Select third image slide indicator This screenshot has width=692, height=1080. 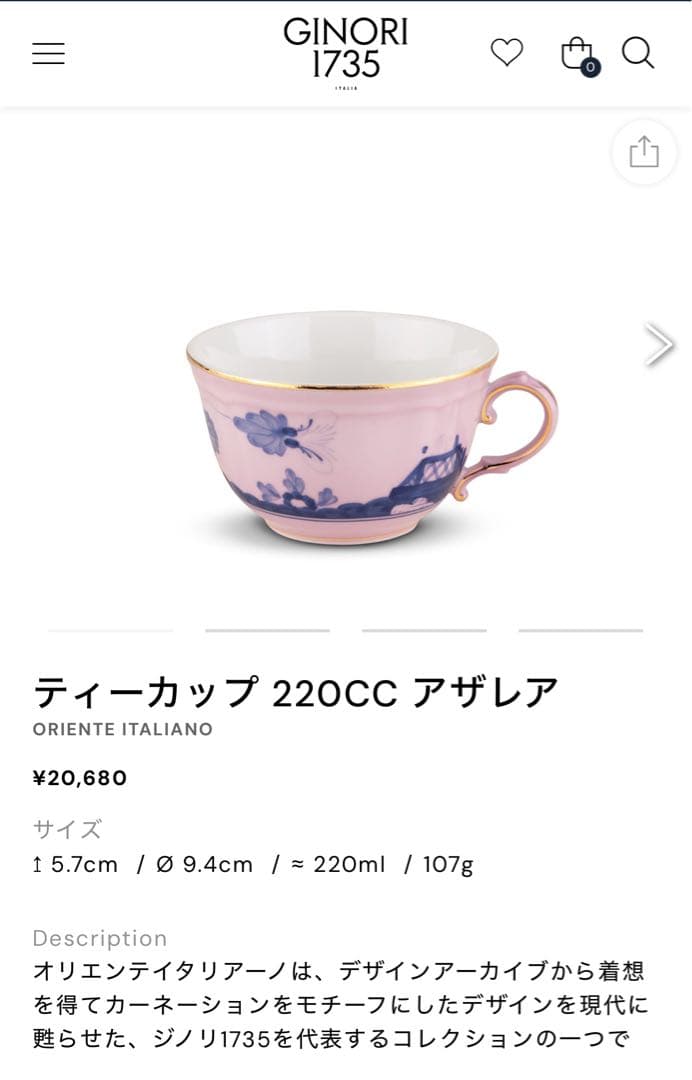pyautogui.click(x=424, y=630)
